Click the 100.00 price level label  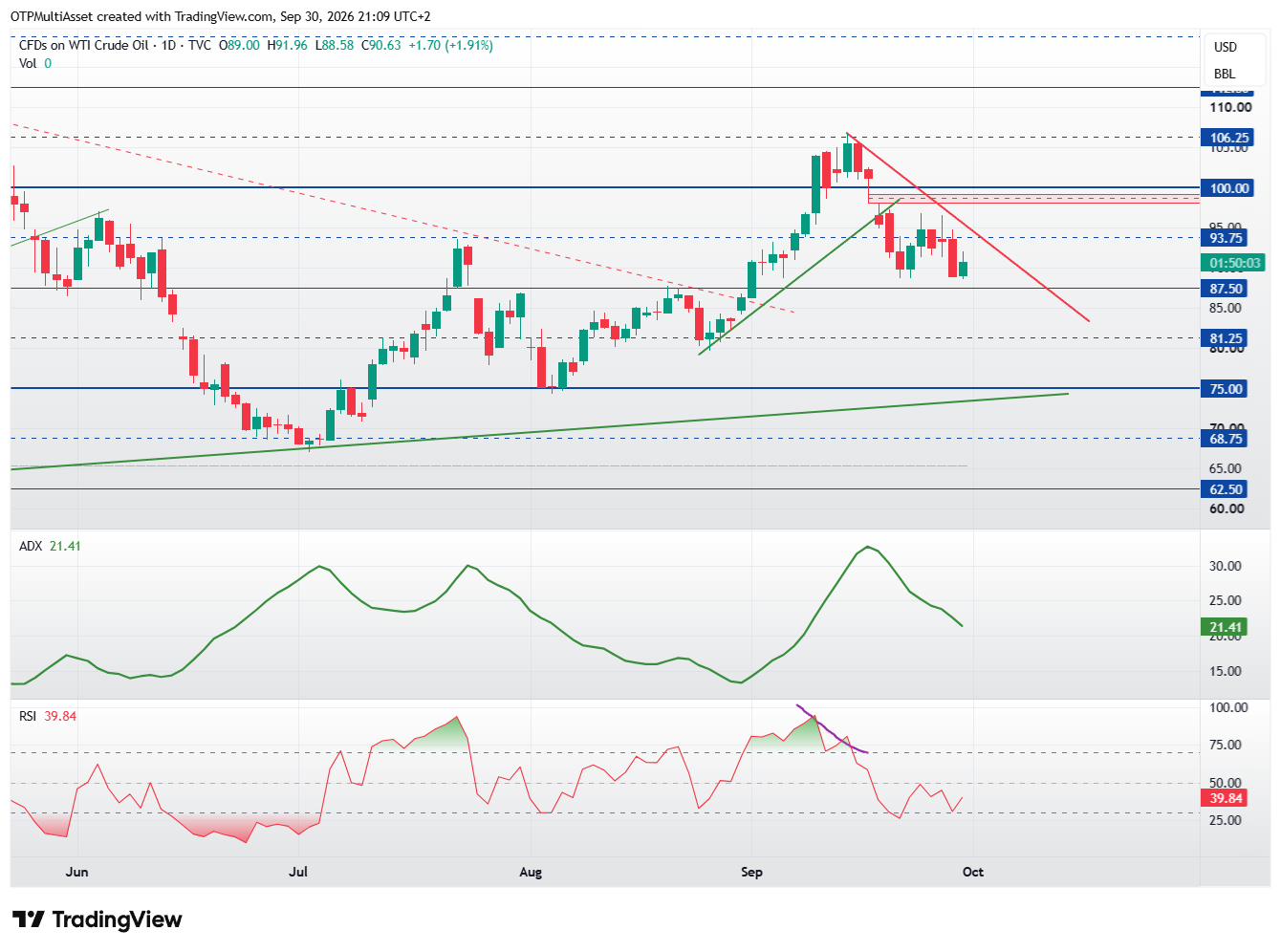pyautogui.click(x=1228, y=188)
